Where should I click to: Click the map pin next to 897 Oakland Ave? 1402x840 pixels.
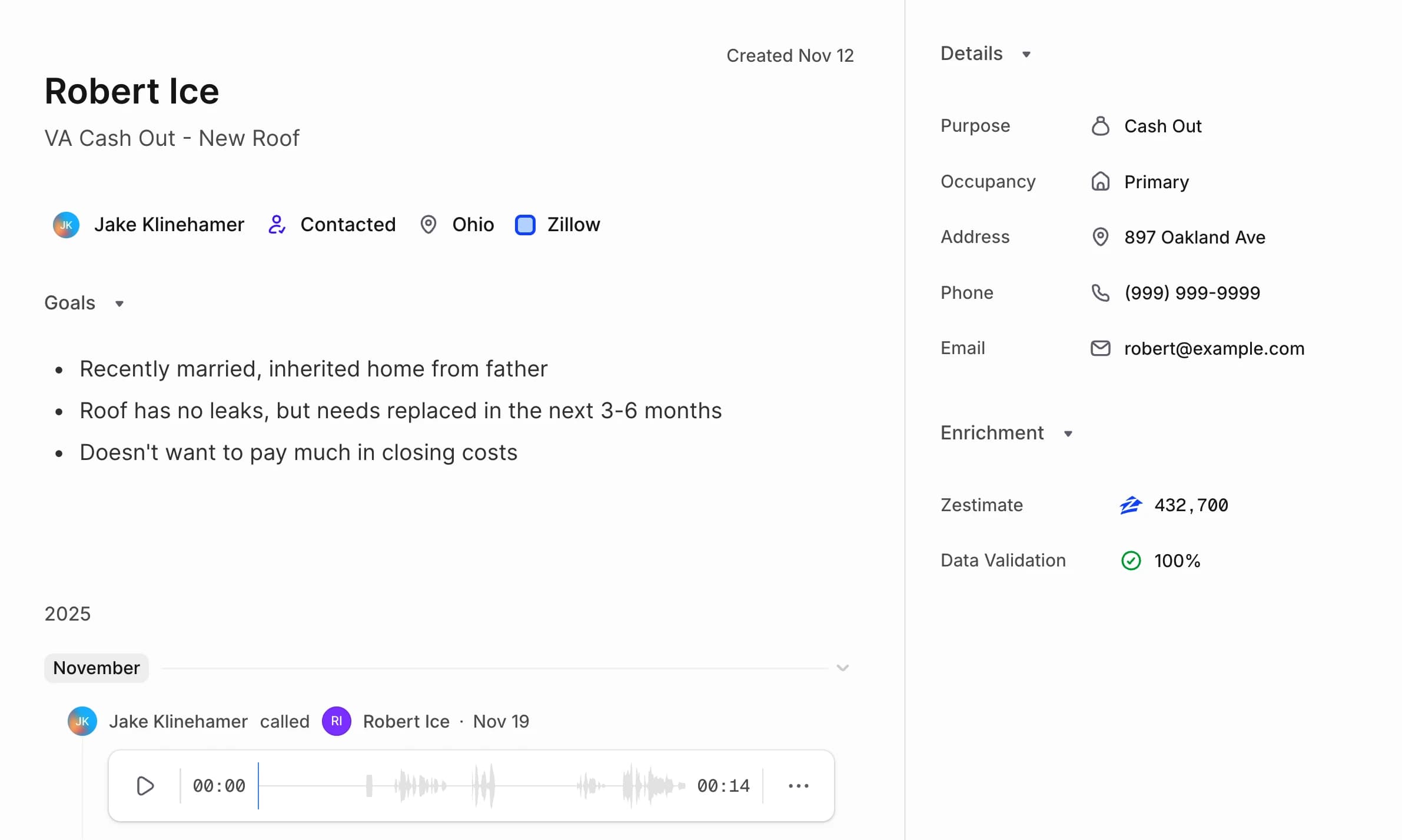1100,236
